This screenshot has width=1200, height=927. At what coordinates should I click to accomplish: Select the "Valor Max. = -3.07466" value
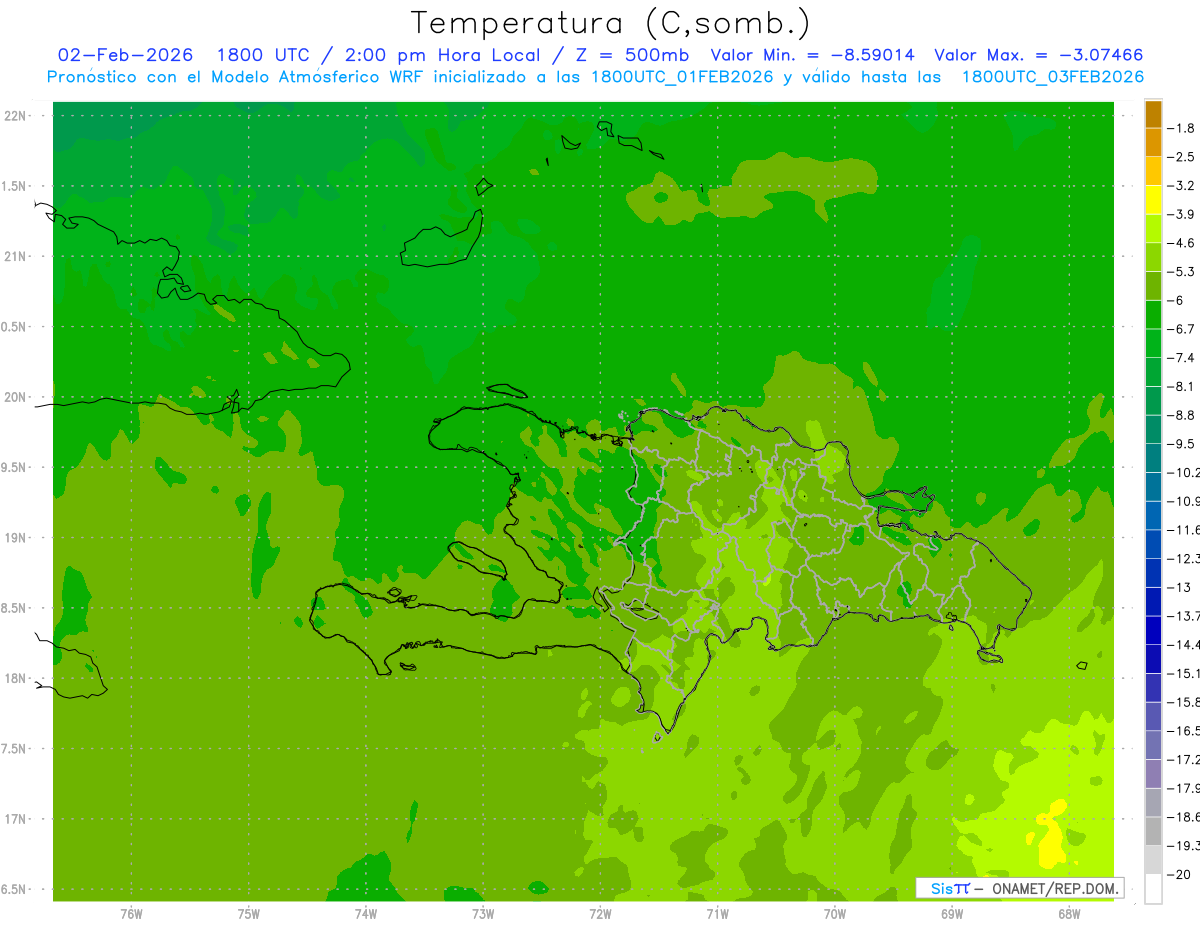coord(1038,55)
